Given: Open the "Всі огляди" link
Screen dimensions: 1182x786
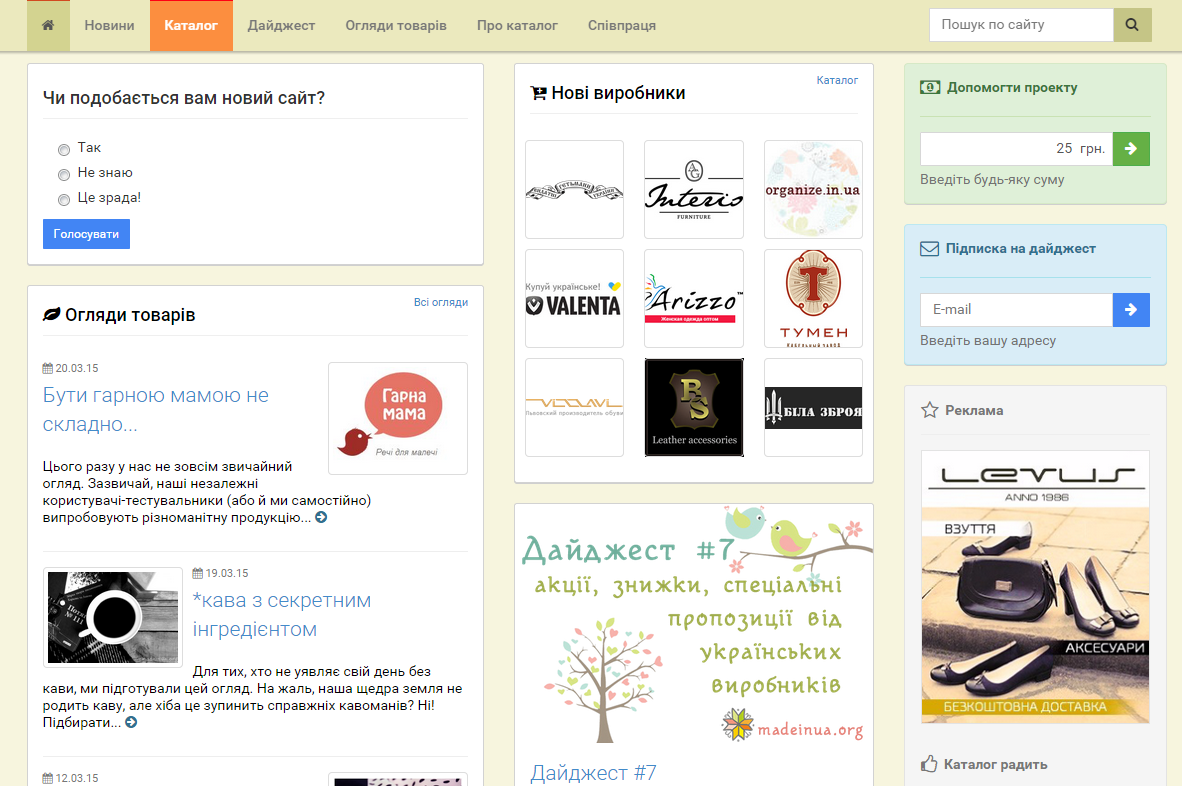Looking at the screenshot, I should [x=440, y=302].
